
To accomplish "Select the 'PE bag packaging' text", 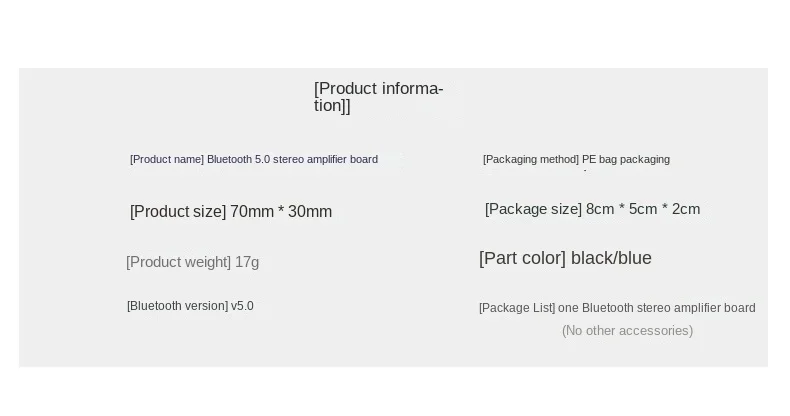I will pyautogui.click(x=626, y=160).
